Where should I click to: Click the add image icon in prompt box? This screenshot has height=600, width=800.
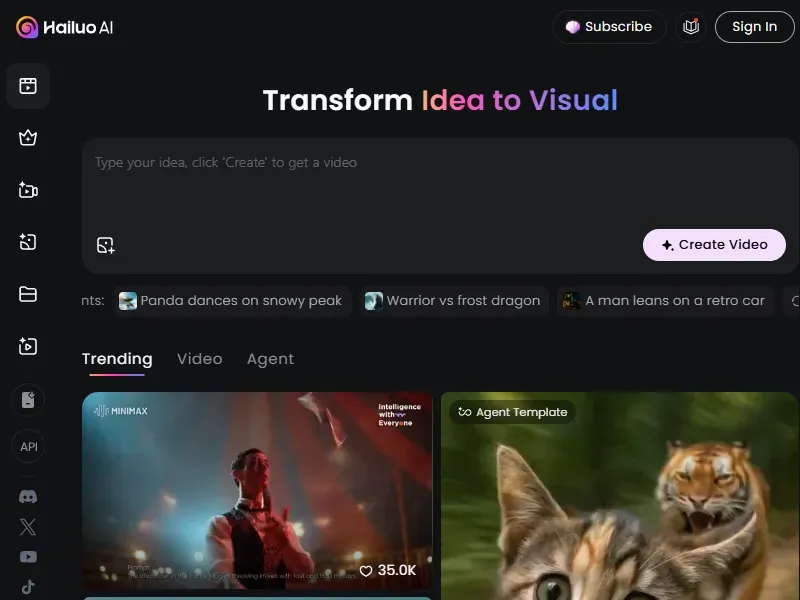point(106,245)
